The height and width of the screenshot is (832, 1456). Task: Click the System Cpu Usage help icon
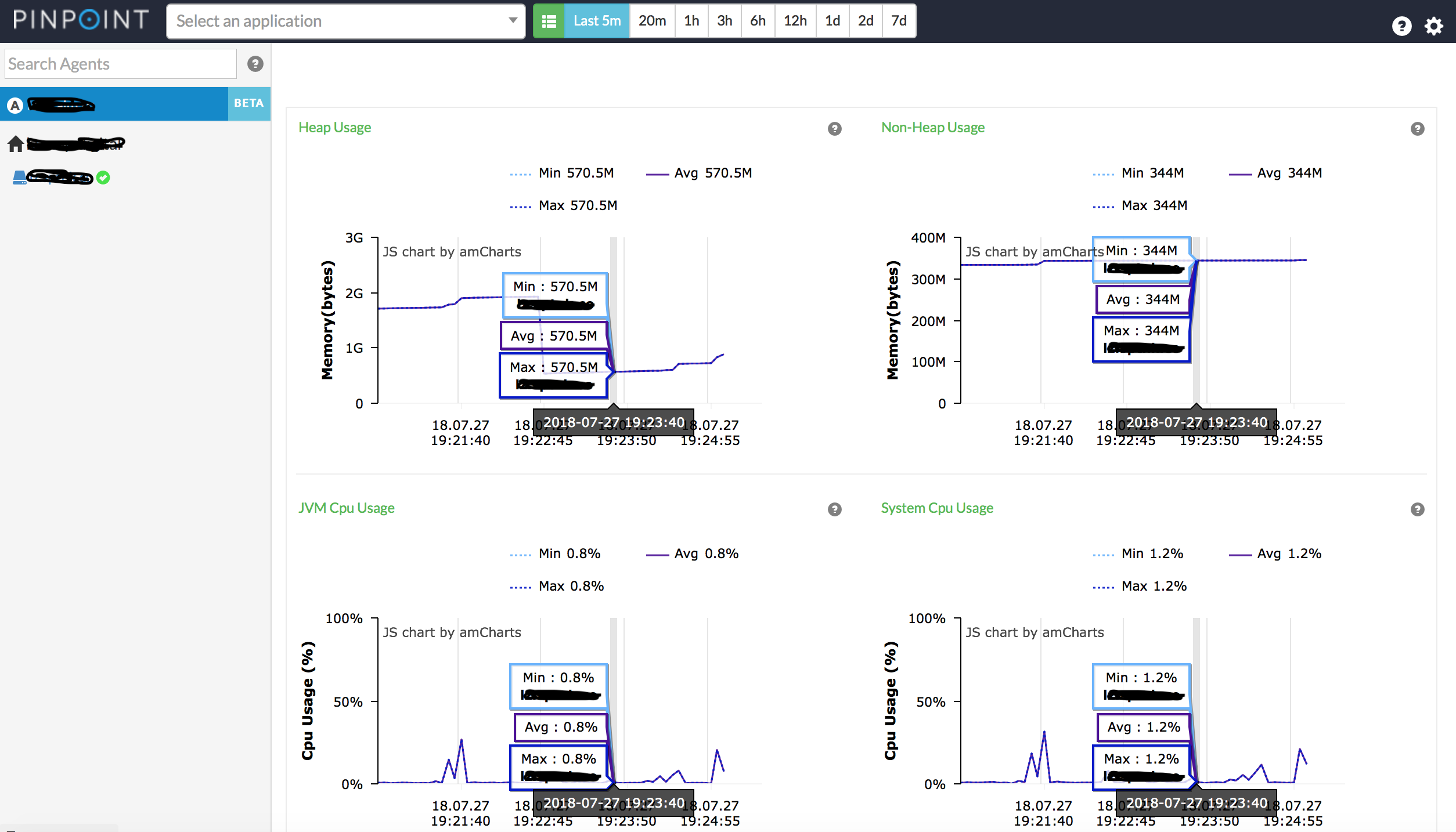point(1417,509)
